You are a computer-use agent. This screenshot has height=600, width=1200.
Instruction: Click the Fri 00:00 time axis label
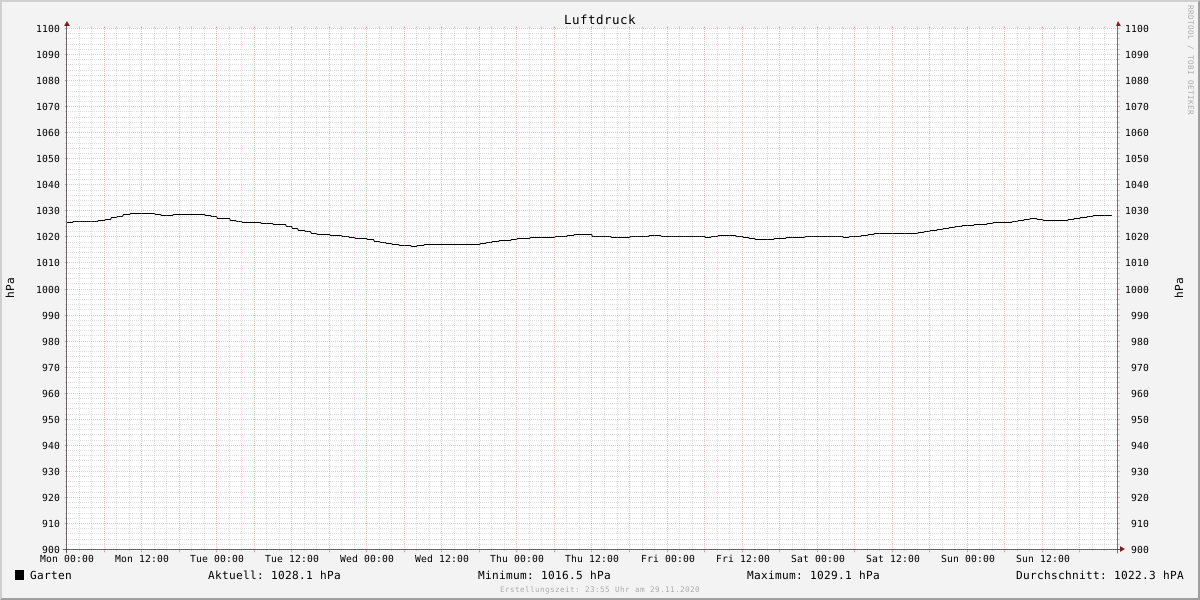[x=668, y=559]
